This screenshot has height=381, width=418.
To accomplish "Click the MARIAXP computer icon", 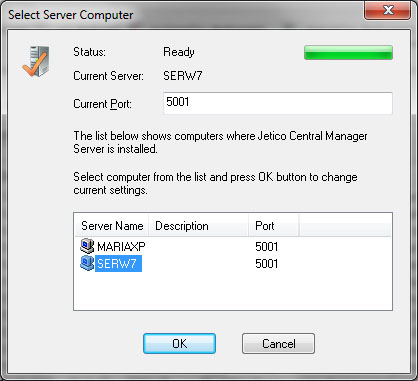I will pyautogui.click(x=87, y=246).
